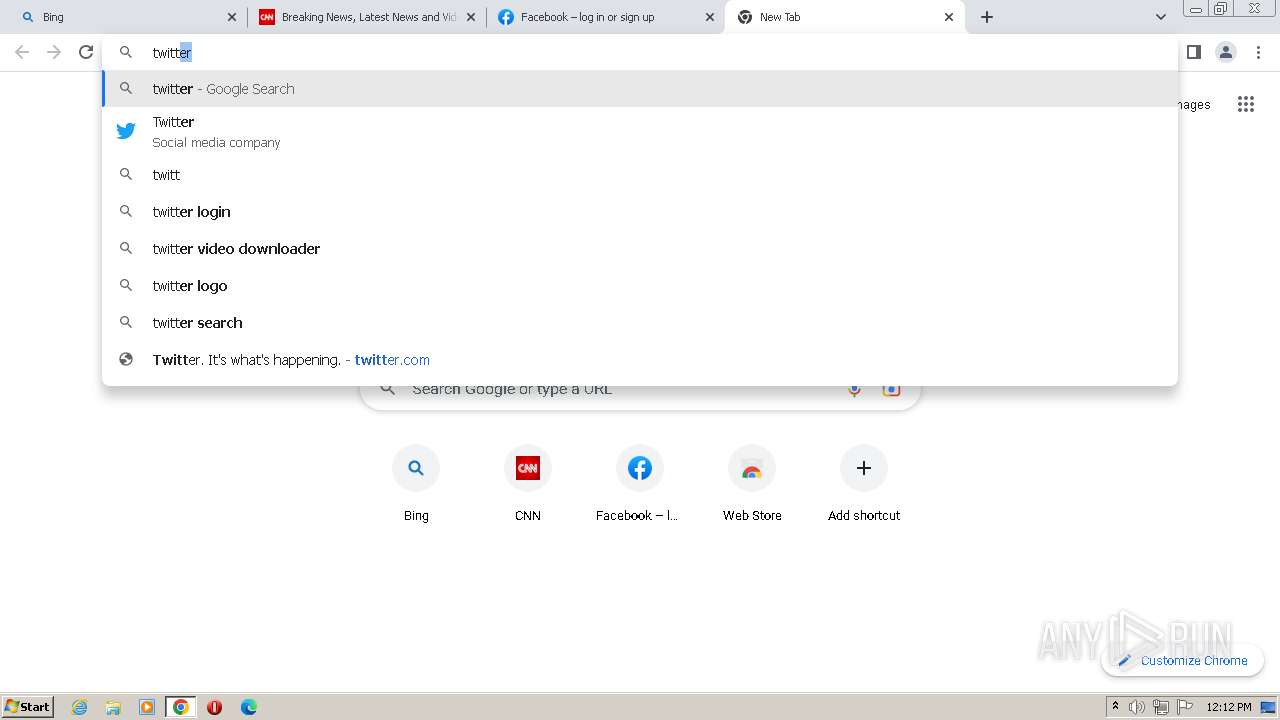Click the 12:12 PM clock
Viewport: 1280px width, 720px height.
pyautogui.click(x=1229, y=707)
